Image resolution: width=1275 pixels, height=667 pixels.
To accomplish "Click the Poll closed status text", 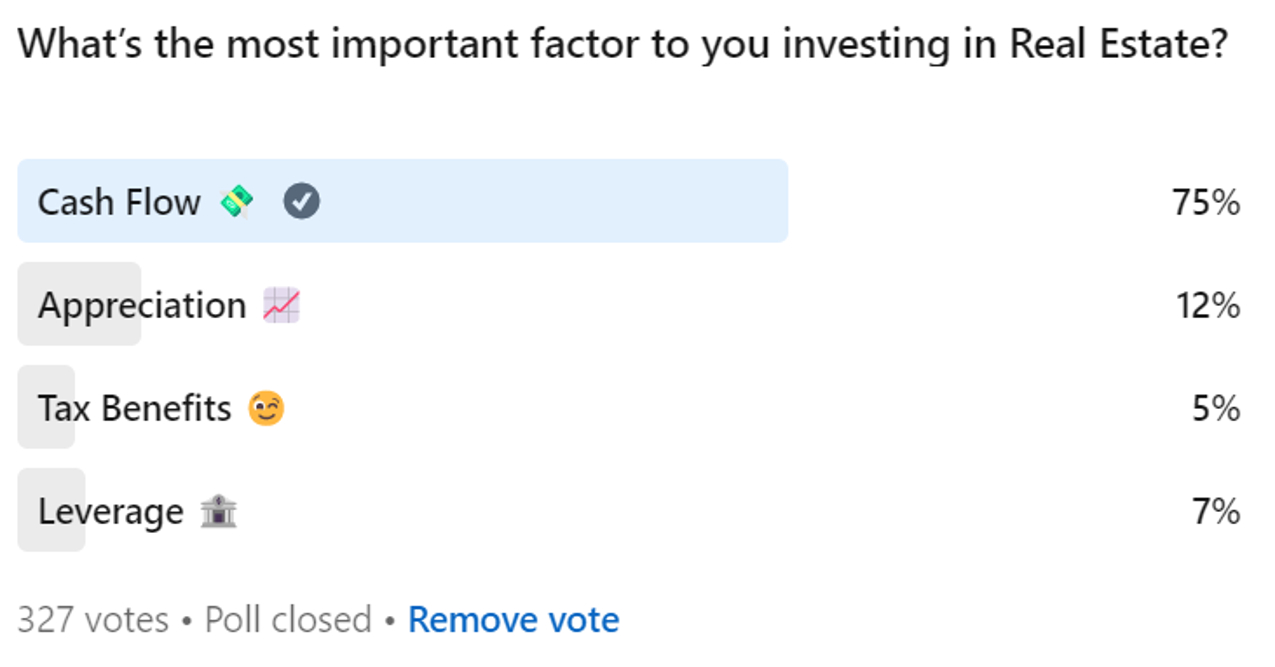I will pyautogui.click(x=288, y=620).
